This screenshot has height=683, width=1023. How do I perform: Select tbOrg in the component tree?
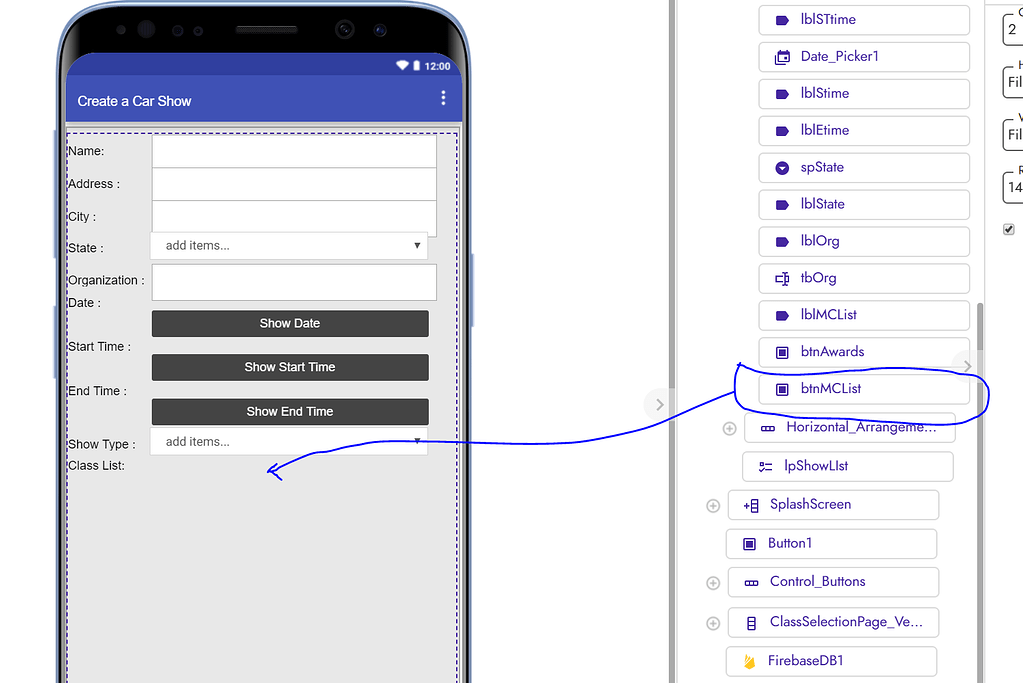pos(864,279)
